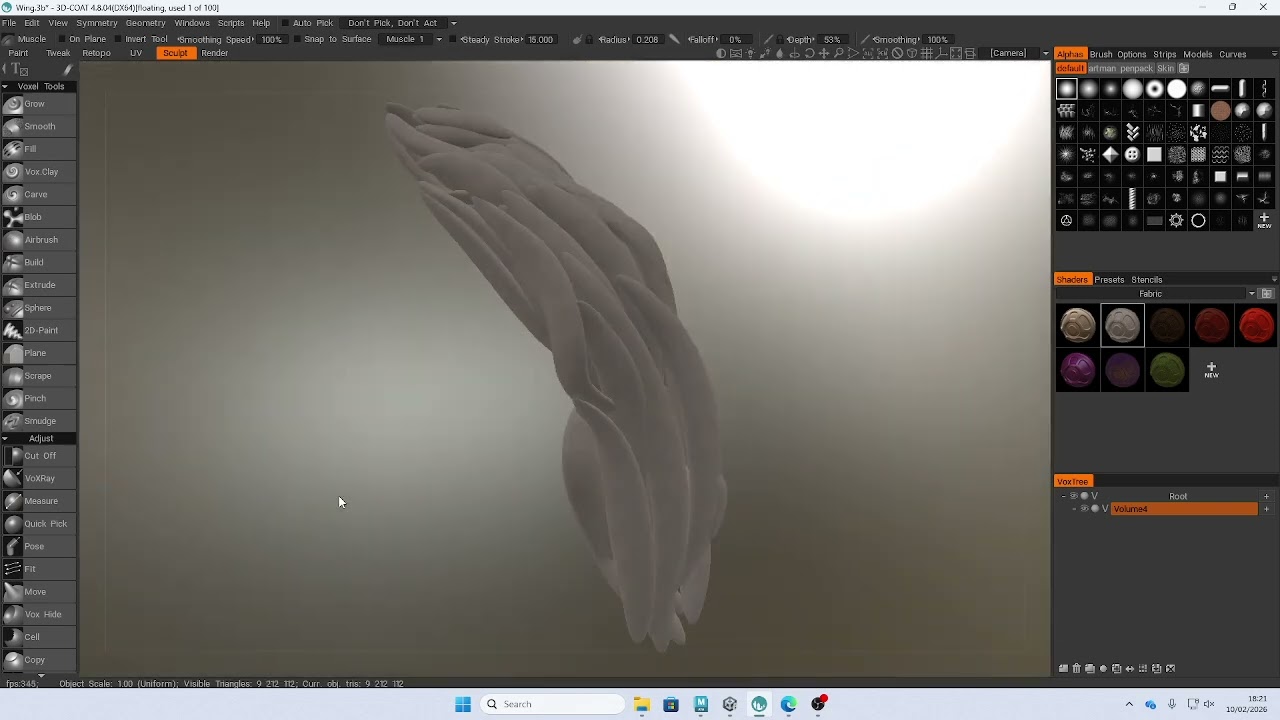This screenshot has height=720, width=1280.
Task: Select the Plane tool
Action: pyautogui.click(x=38, y=353)
